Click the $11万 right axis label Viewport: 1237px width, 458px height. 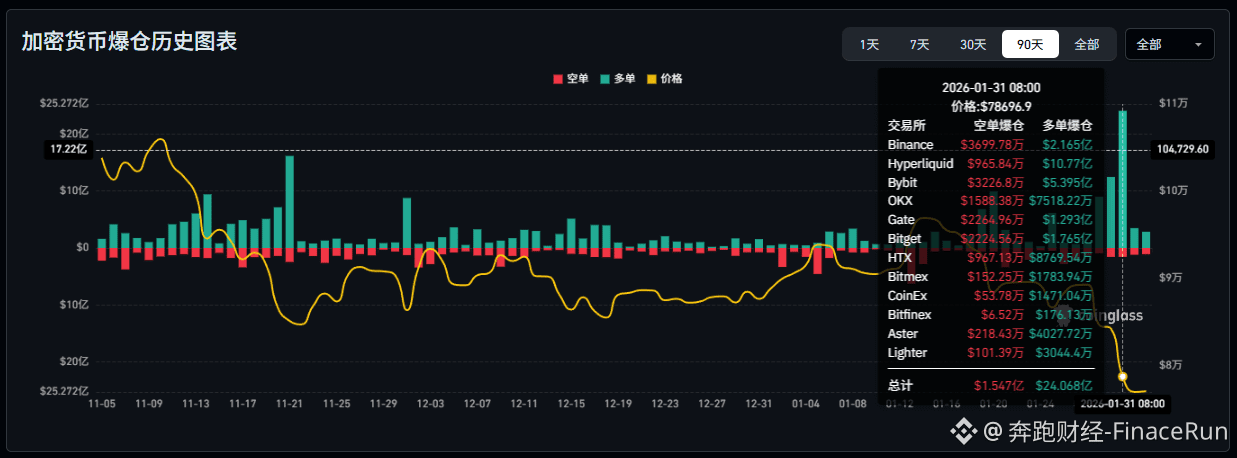1172,103
